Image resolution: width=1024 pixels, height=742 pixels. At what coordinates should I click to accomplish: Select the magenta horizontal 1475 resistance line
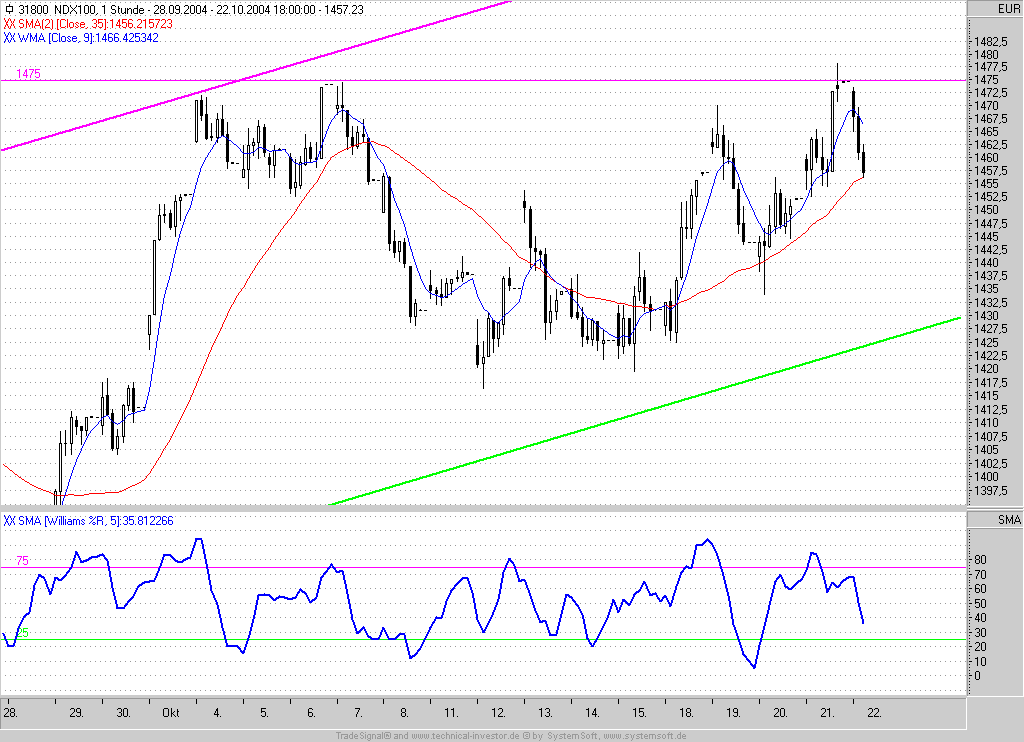click(483, 80)
